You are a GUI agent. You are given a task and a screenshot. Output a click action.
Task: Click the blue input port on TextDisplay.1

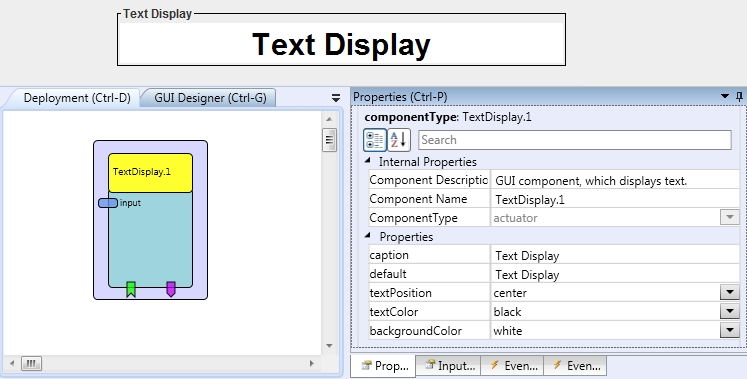[x=108, y=203]
